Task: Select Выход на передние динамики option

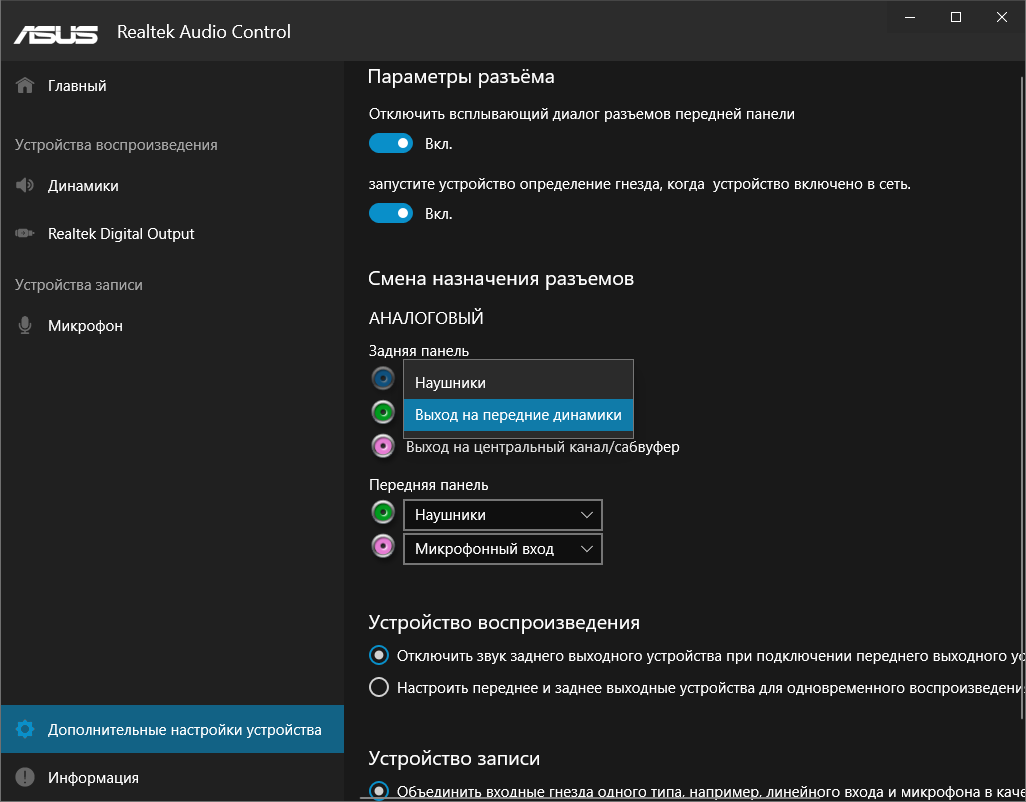Action: pyautogui.click(x=518, y=415)
